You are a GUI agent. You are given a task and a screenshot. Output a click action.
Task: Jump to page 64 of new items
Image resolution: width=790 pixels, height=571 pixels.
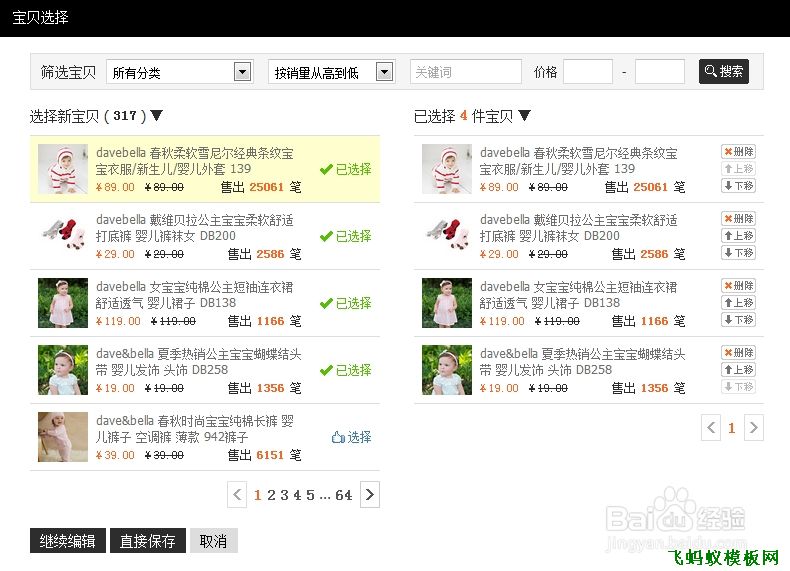pyautogui.click(x=344, y=495)
